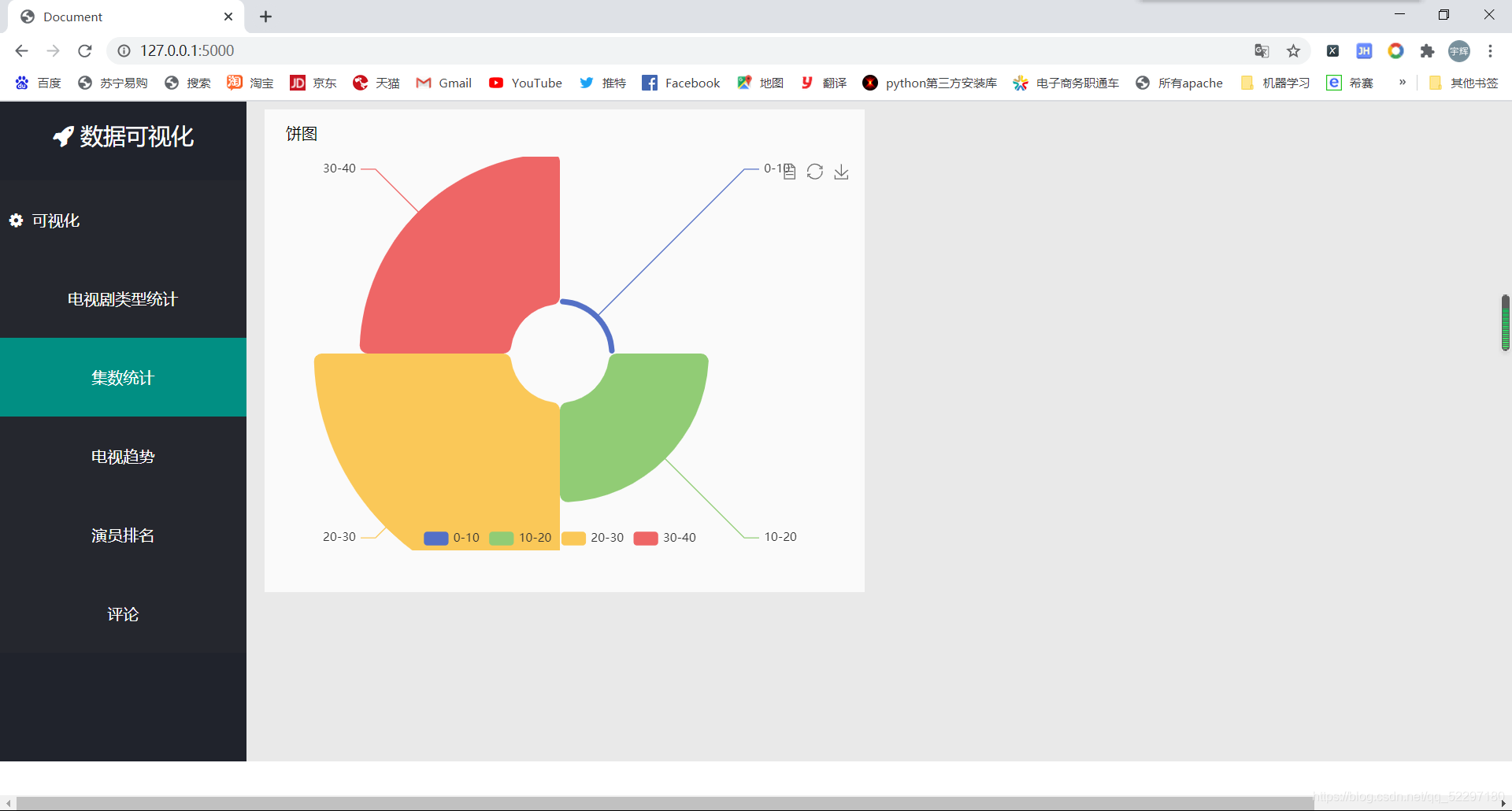Click the JH extension icon
Viewport: 1512px width, 811px height.
point(1364,50)
